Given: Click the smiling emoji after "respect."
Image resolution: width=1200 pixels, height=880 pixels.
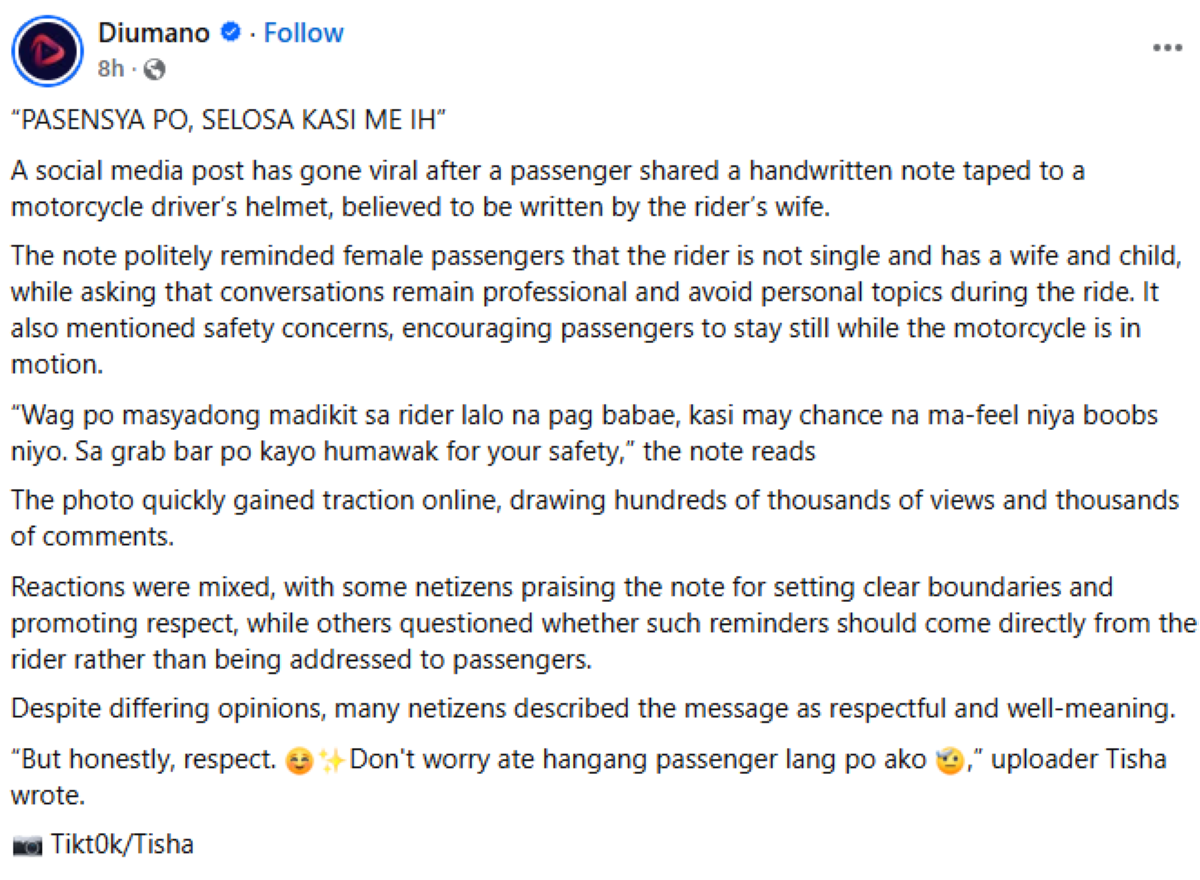Looking at the screenshot, I should (298, 759).
